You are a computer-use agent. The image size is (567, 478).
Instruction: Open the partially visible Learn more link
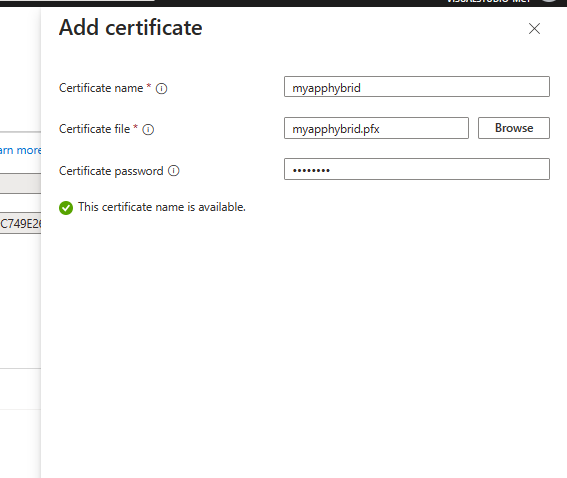pos(21,150)
